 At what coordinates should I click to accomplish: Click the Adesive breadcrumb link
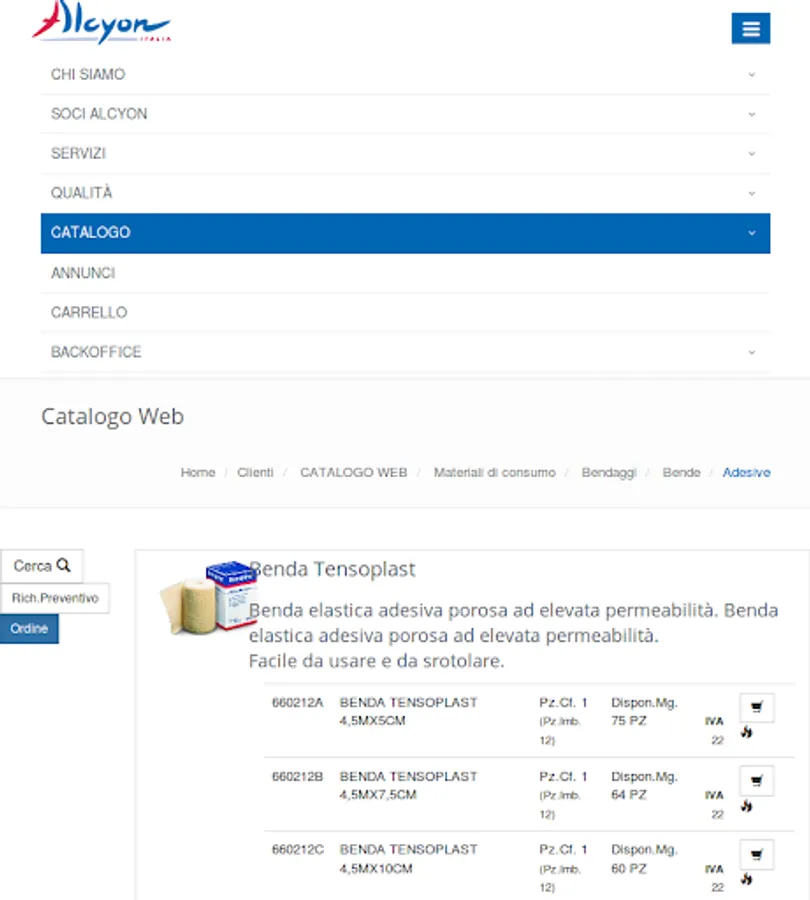pos(746,472)
